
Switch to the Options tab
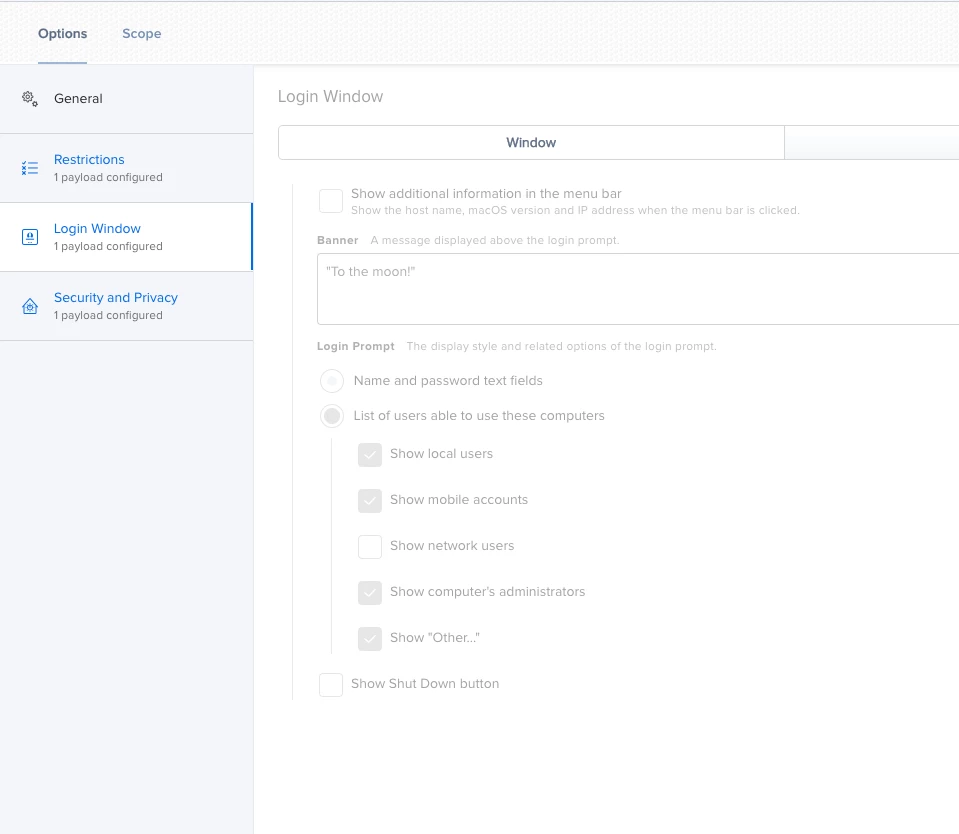point(62,34)
